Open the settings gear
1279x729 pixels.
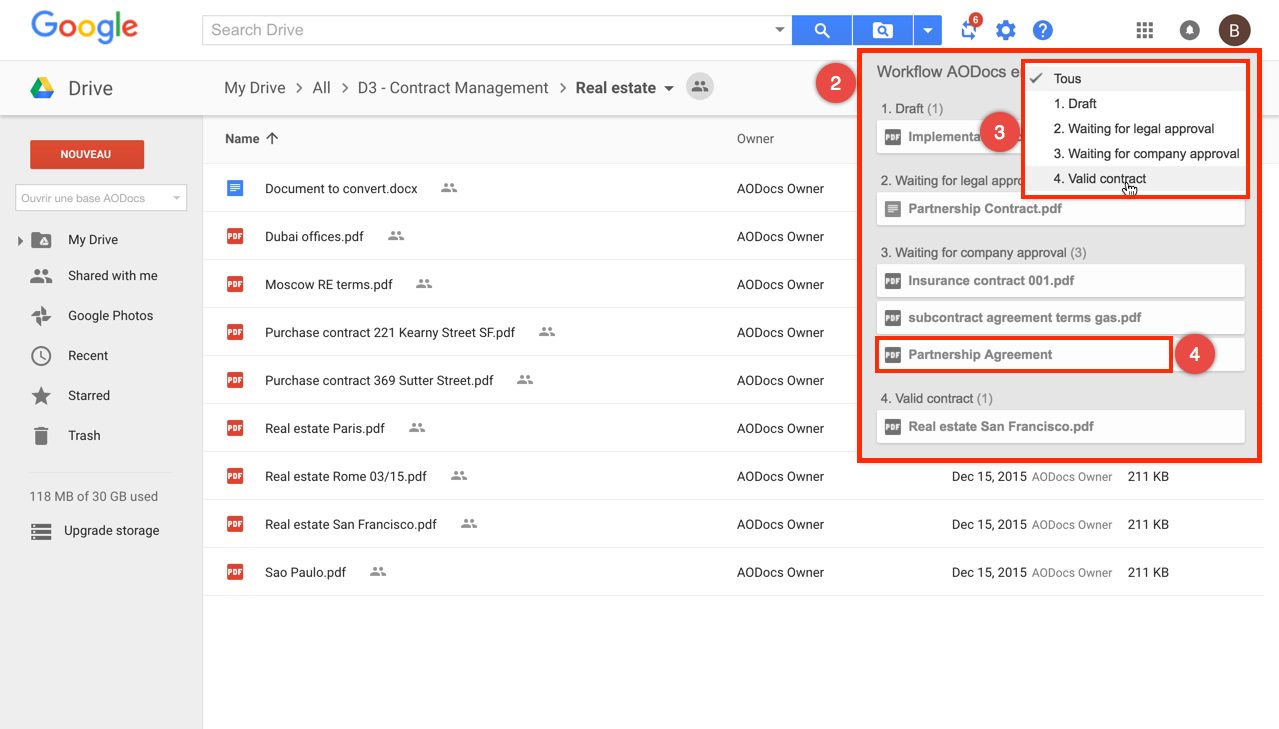coord(1006,30)
